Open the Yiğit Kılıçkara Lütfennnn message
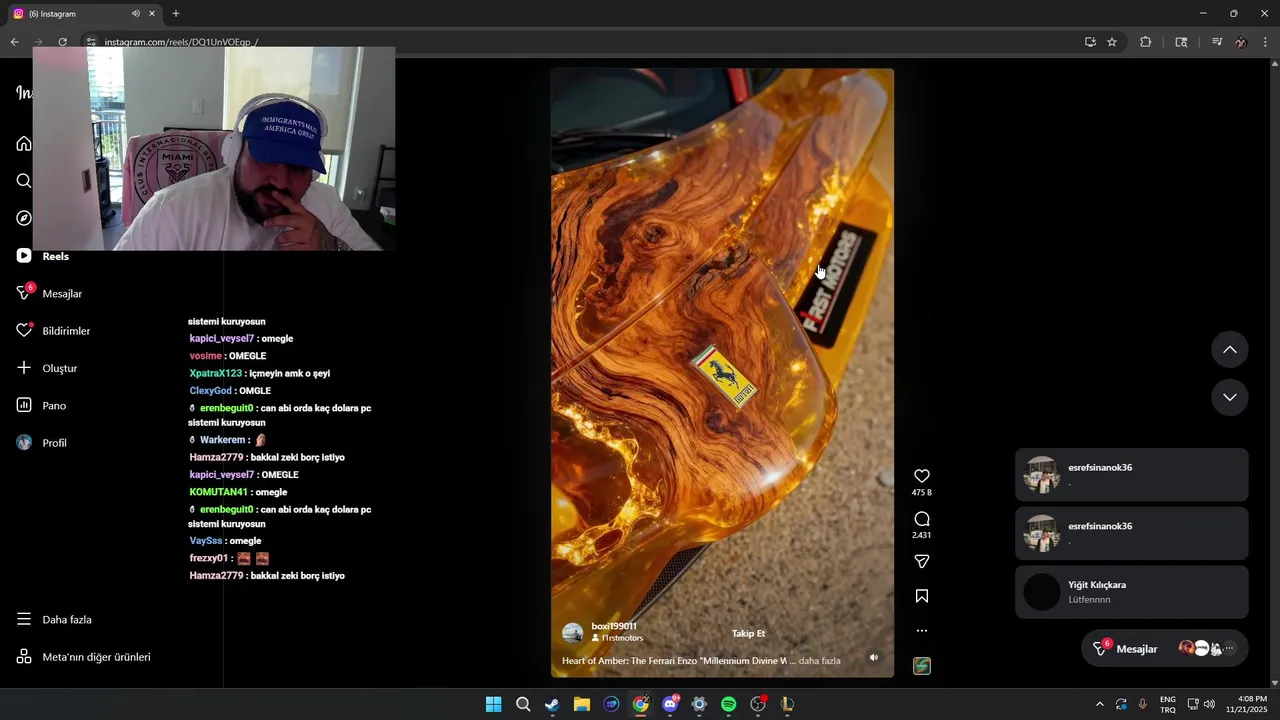1280x720 pixels. pyautogui.click(x=1131, y=592)
